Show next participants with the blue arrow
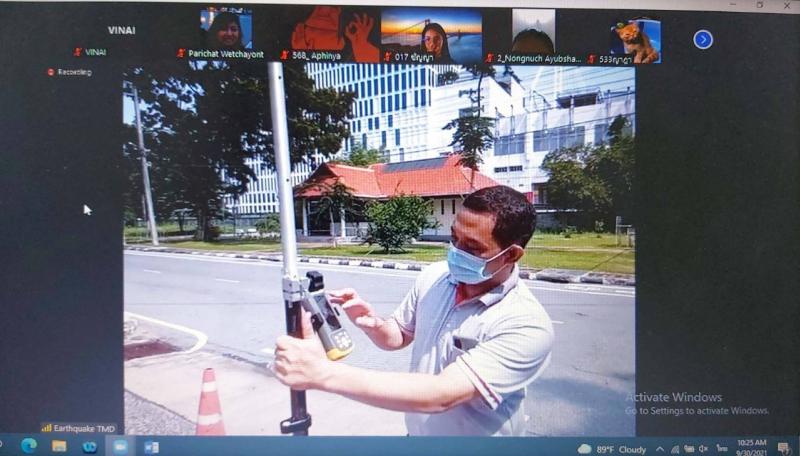Image resolution: width=800 pixels, height=456 pixels. pos(703,39)
